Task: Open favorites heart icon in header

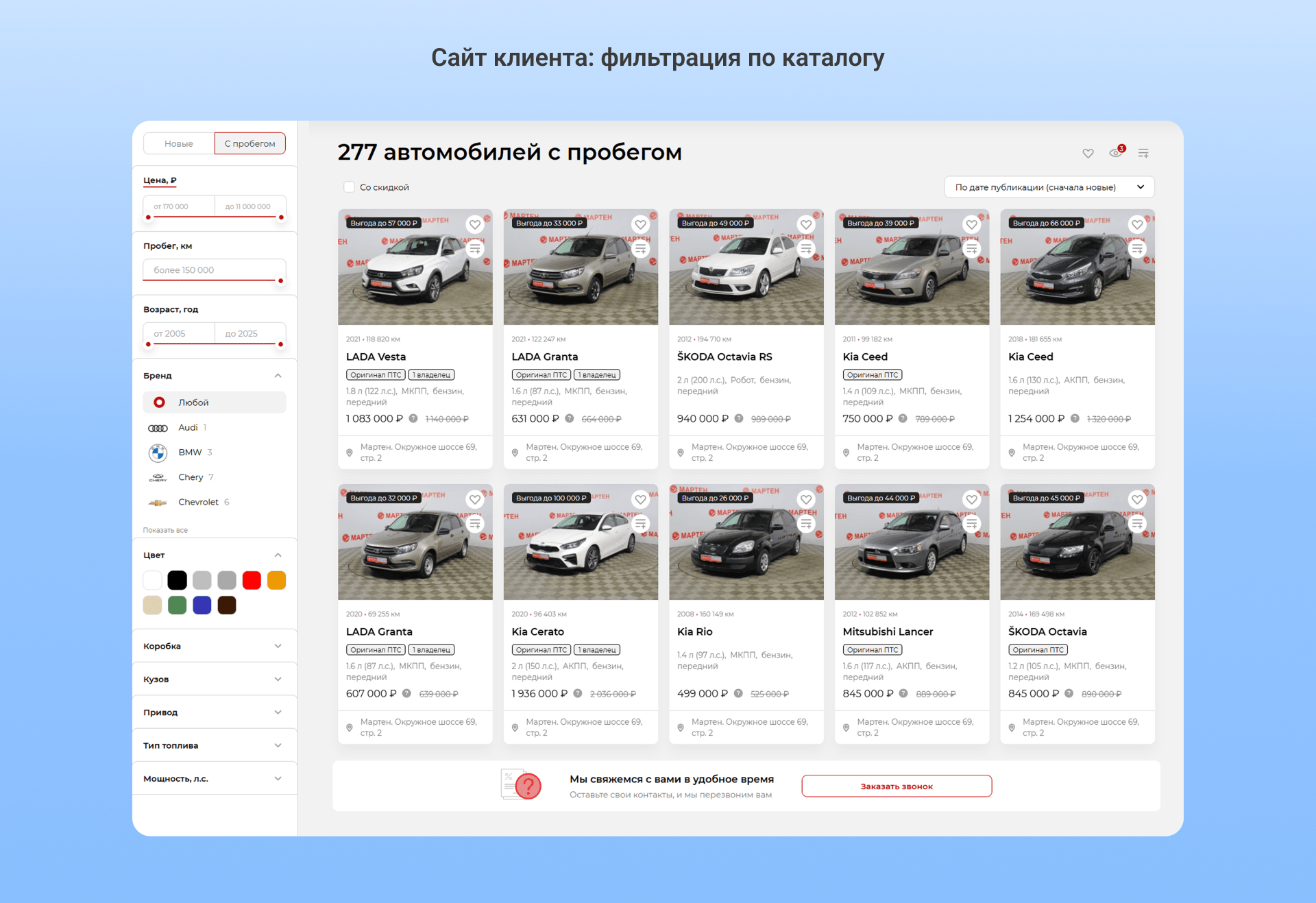Action: click(1088, 153)
